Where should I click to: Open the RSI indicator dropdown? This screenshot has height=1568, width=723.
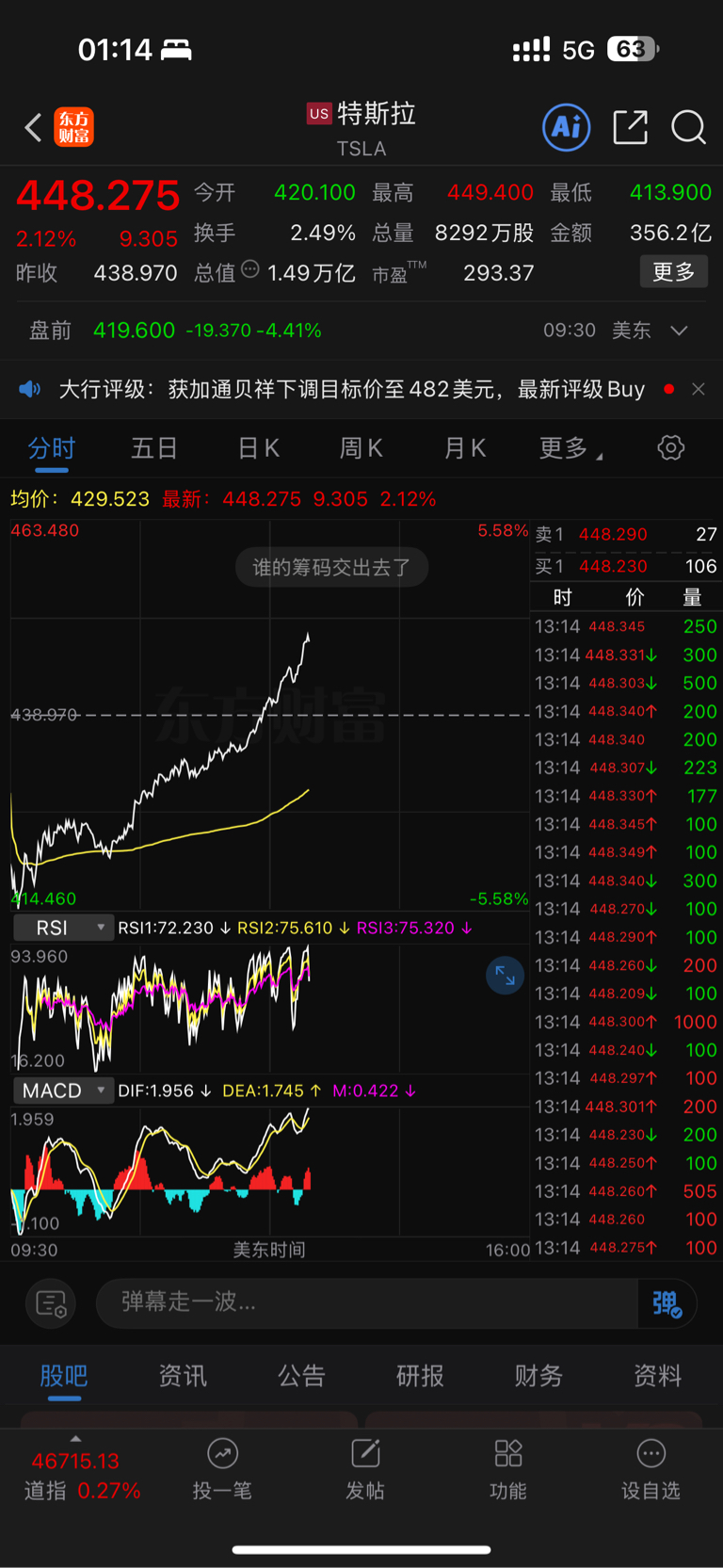click(x=64, y=928)
